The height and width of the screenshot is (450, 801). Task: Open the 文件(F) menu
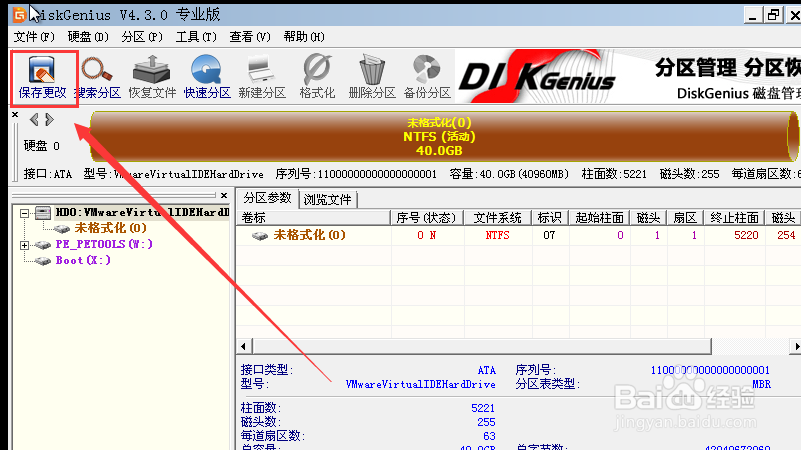pos(34,37)
